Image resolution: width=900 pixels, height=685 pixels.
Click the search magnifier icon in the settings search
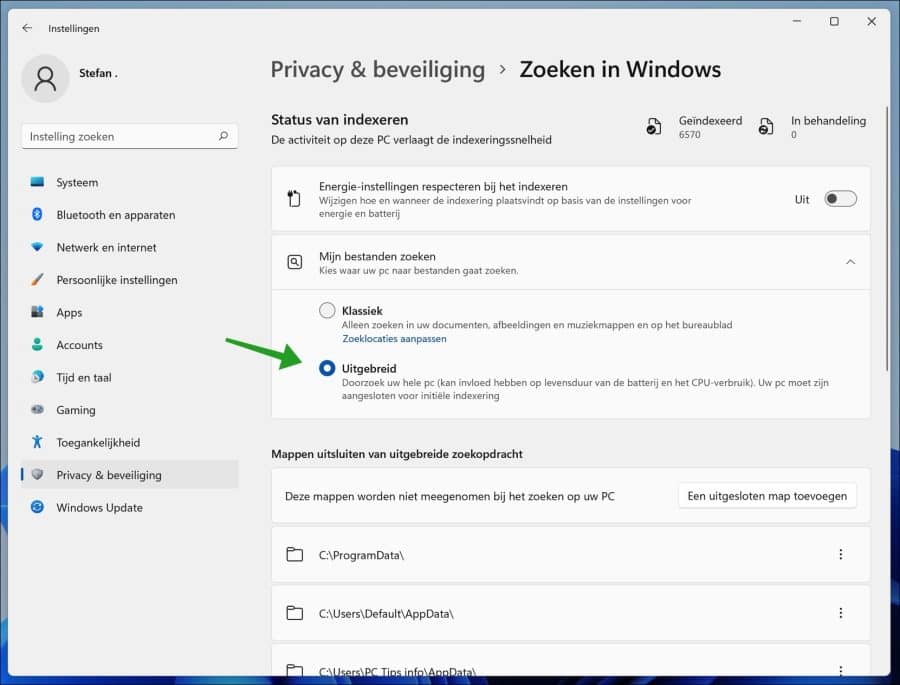pyautogui.click(x=223, y=136)
